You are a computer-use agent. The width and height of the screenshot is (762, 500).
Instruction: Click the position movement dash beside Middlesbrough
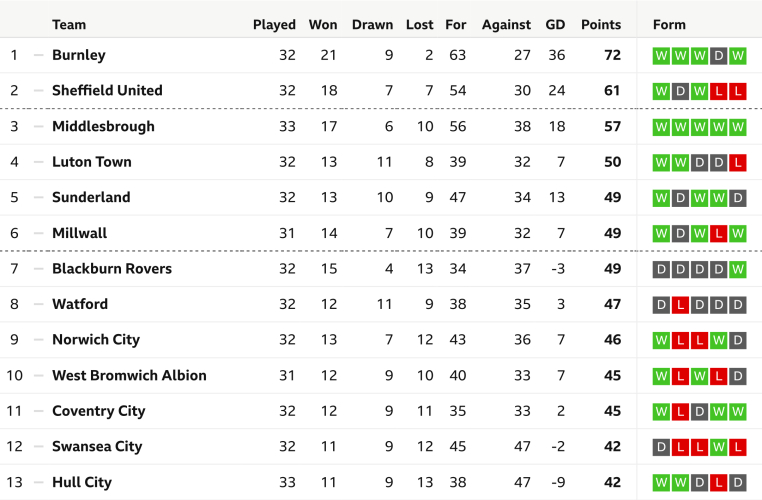coord(39,127)
